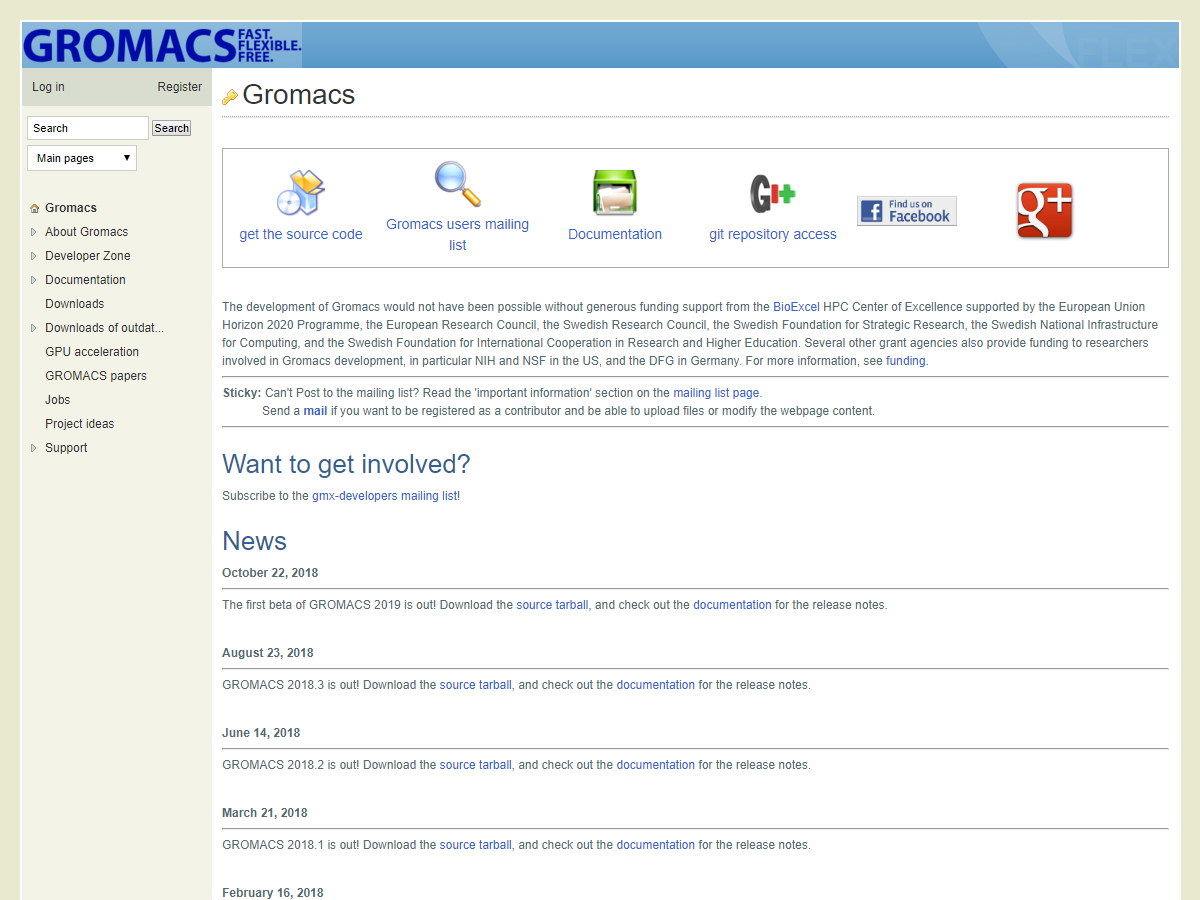Open the Main pages dropdown

point(82,158)
